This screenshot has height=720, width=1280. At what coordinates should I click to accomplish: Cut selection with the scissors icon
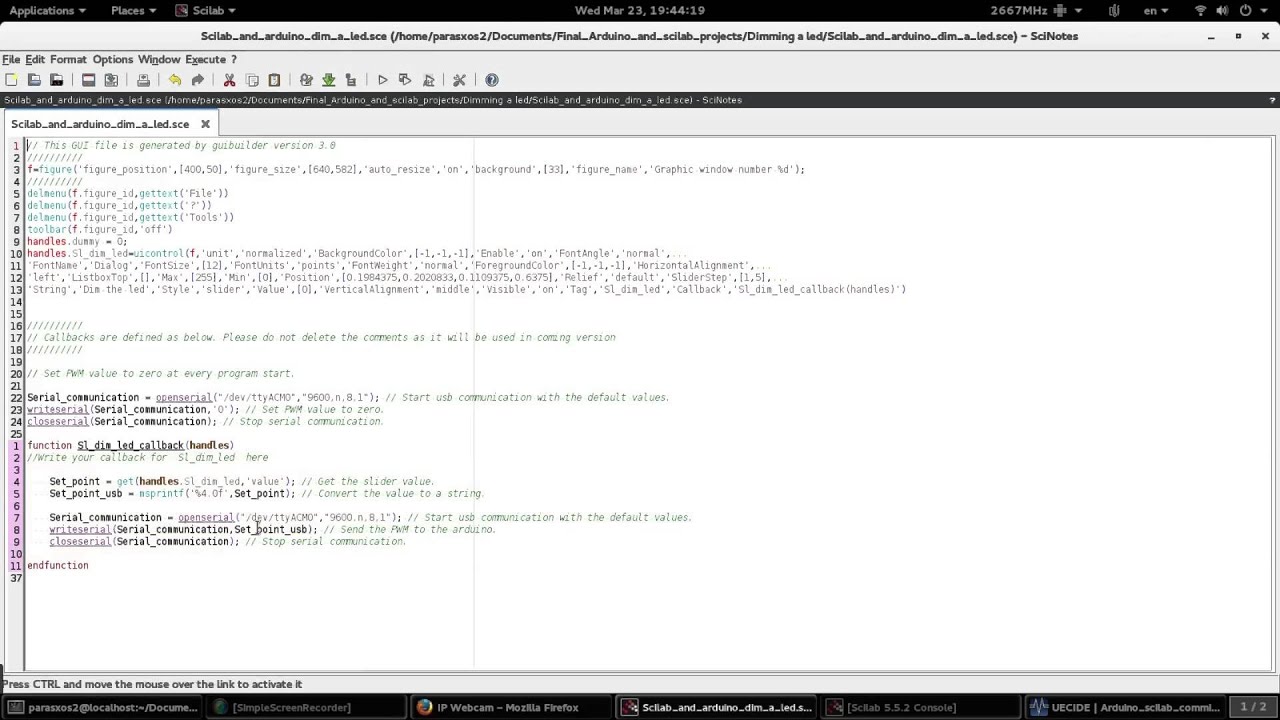click(x=229, y=80)
